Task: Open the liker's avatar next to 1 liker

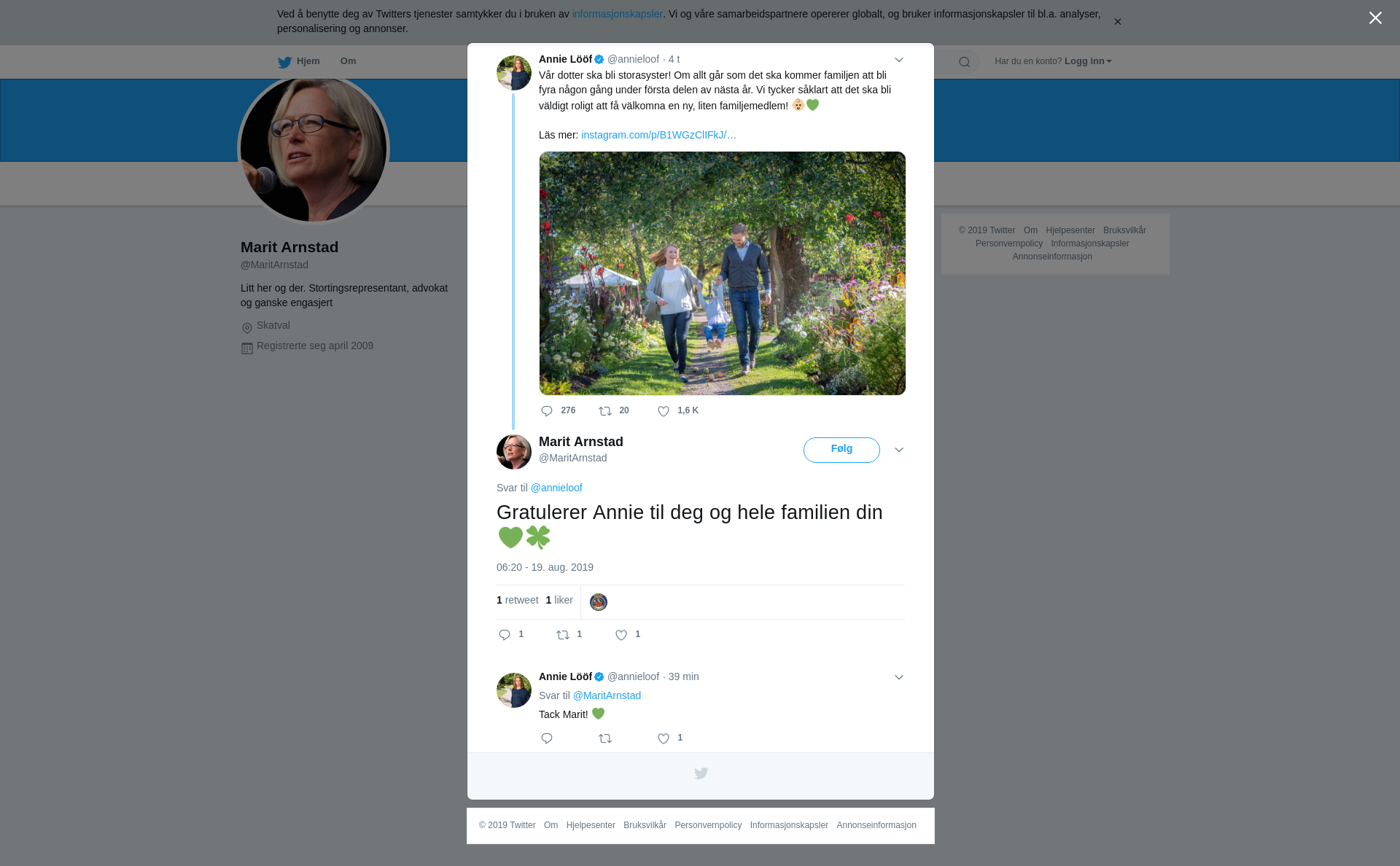Action: (x=599, y=602)
